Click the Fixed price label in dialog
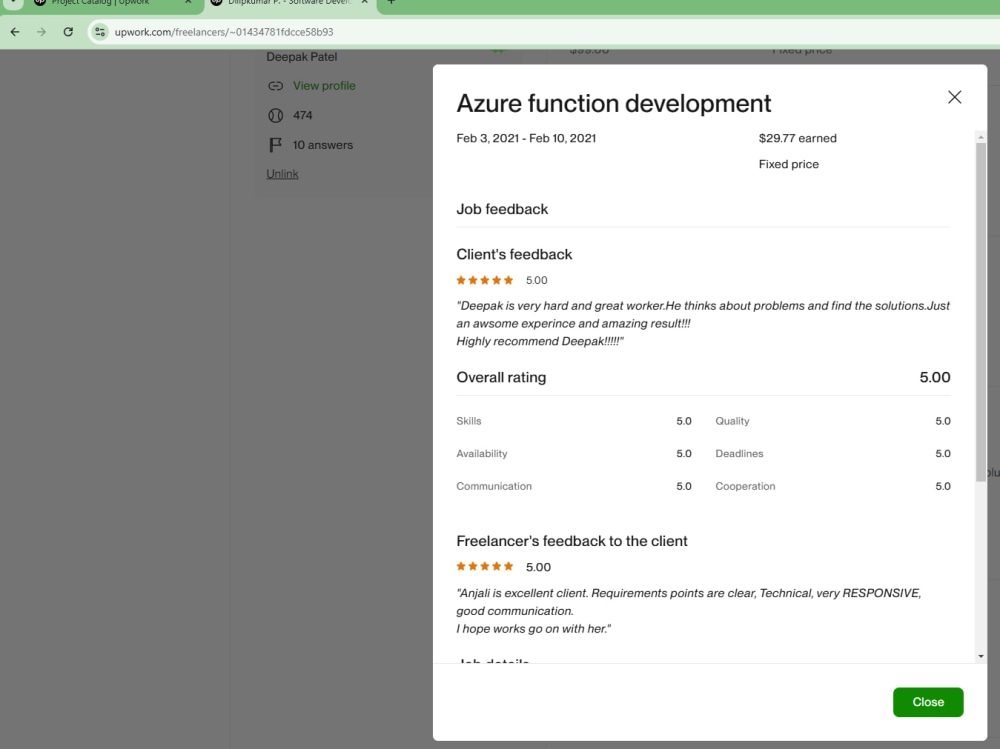 coord(788,164)
